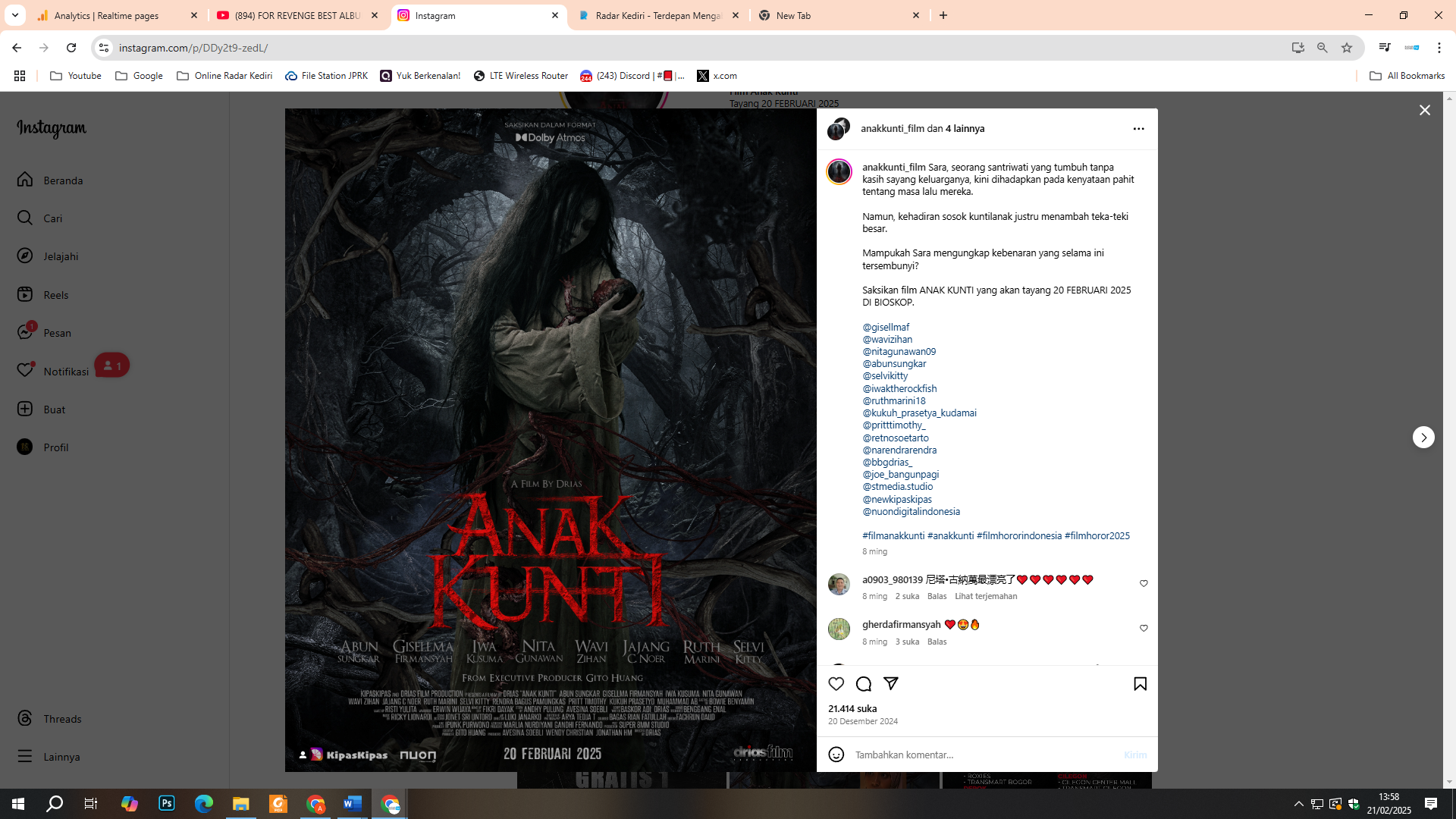
Task: Open Profil page
Action: click(x=42, y=447)
